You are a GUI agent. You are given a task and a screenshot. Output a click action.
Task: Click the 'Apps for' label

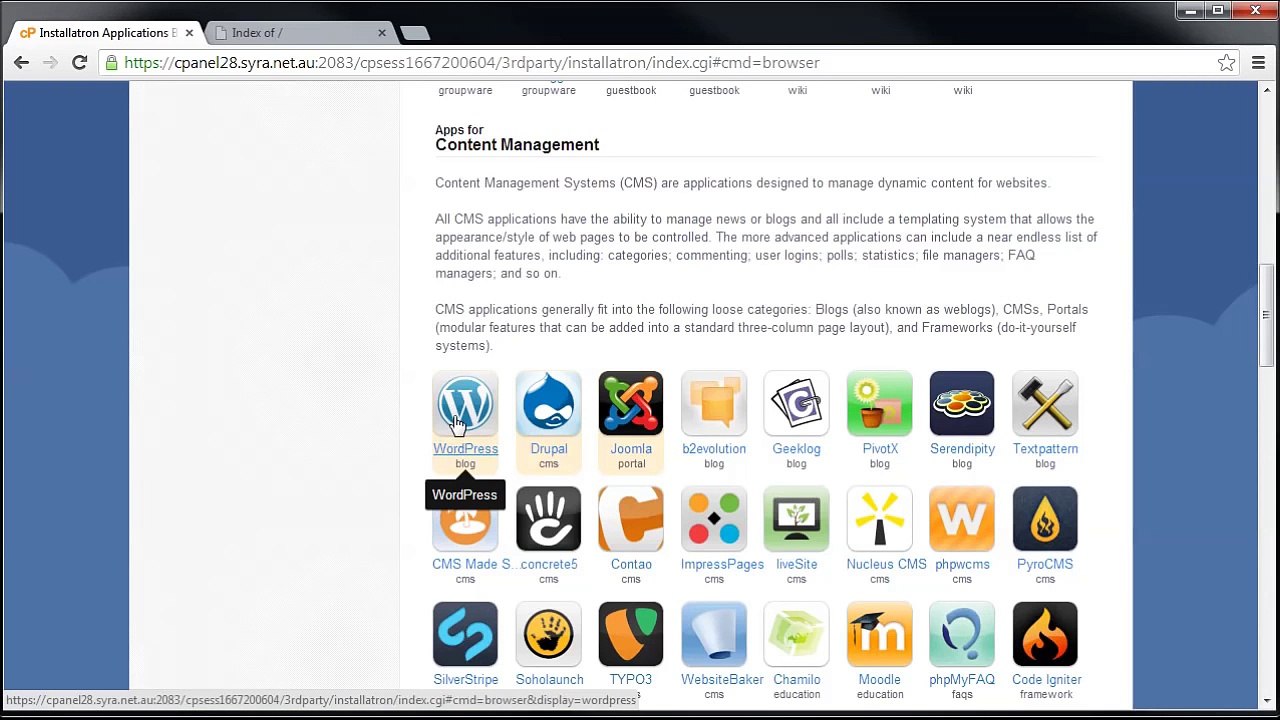(x=459, y=130)
